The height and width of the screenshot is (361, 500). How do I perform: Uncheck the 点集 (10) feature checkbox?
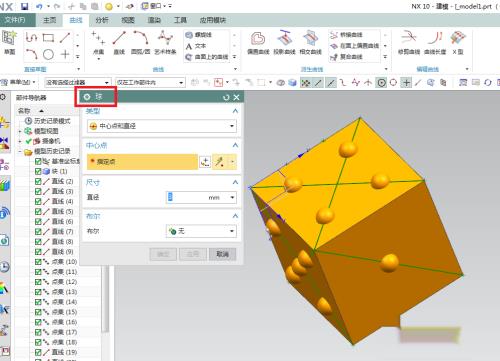[38, 262]
